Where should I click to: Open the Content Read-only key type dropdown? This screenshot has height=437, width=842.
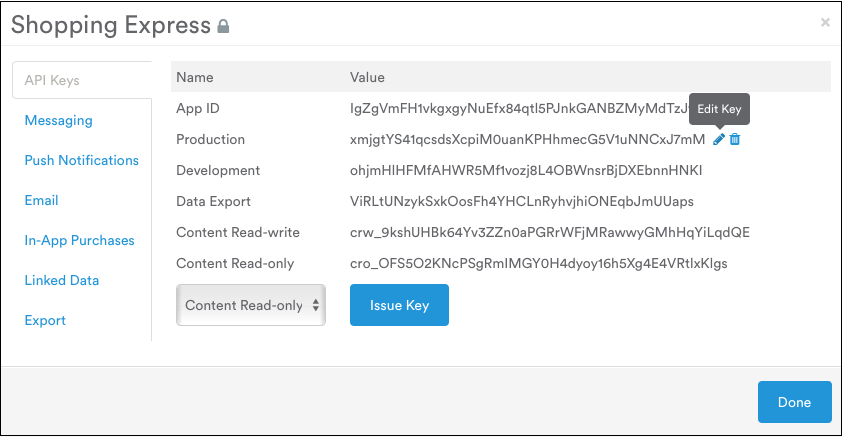251,305
